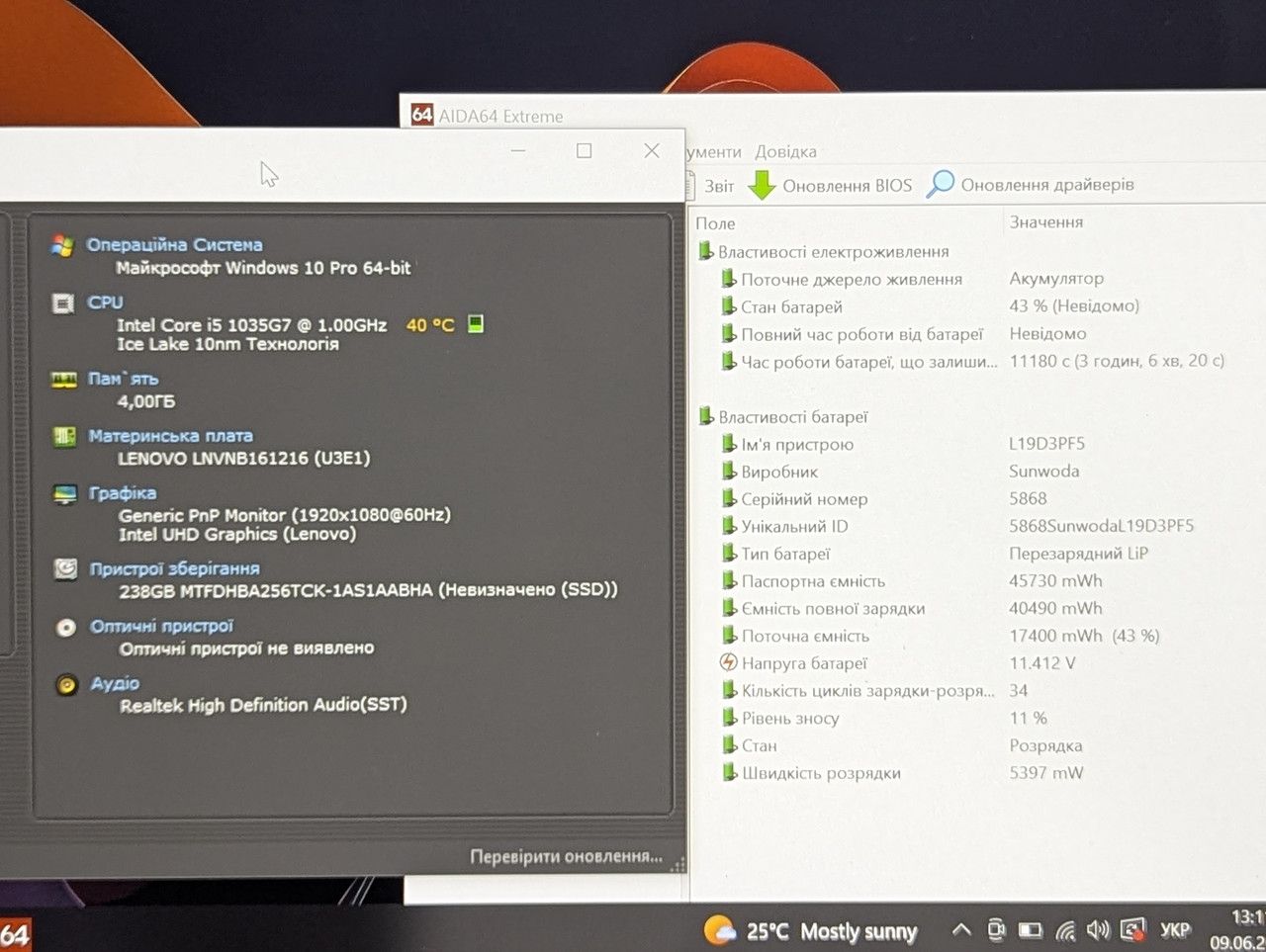Click the driver update magnifier icon
The height and width of the screenshot is (952, 1266).
tap(940, 184)
